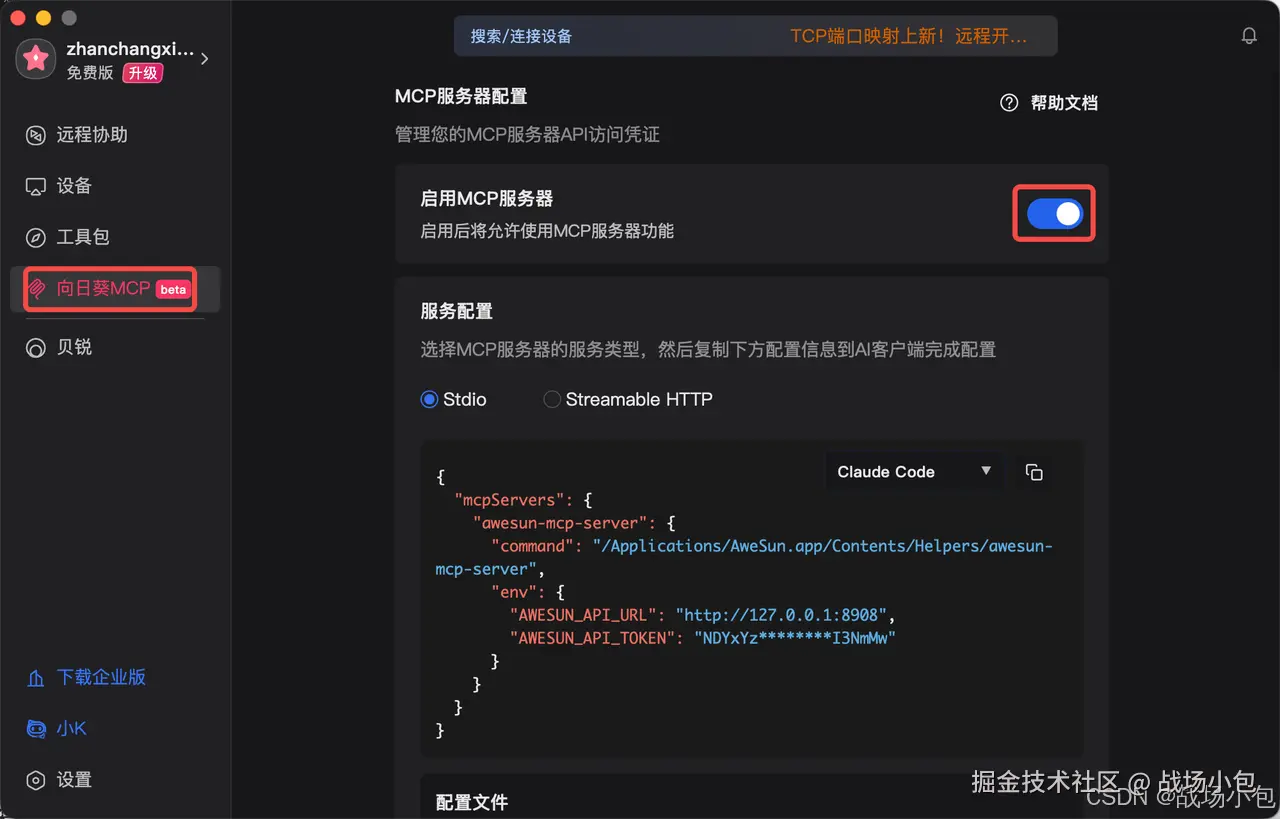Select the 设备 devices section

point(77,186)
